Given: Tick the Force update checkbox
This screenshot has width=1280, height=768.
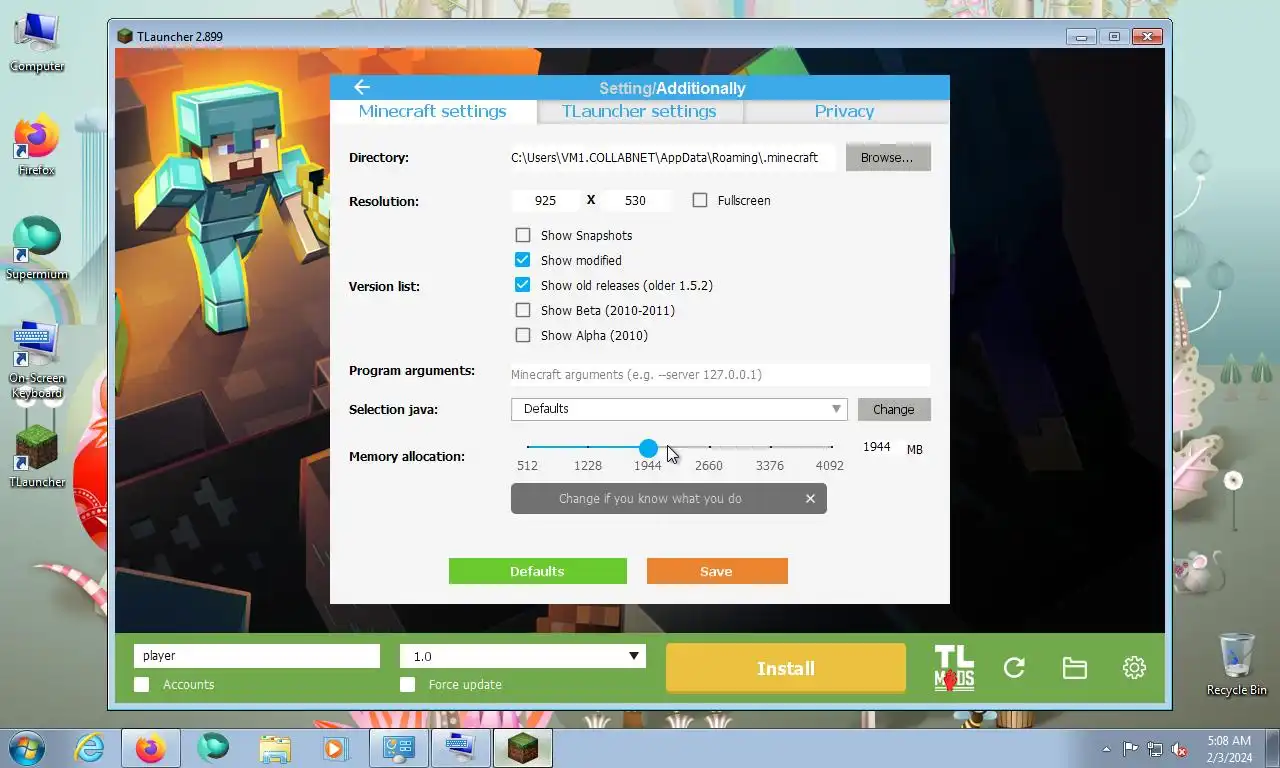Looking at the screenshot, I should click(407, 684).
